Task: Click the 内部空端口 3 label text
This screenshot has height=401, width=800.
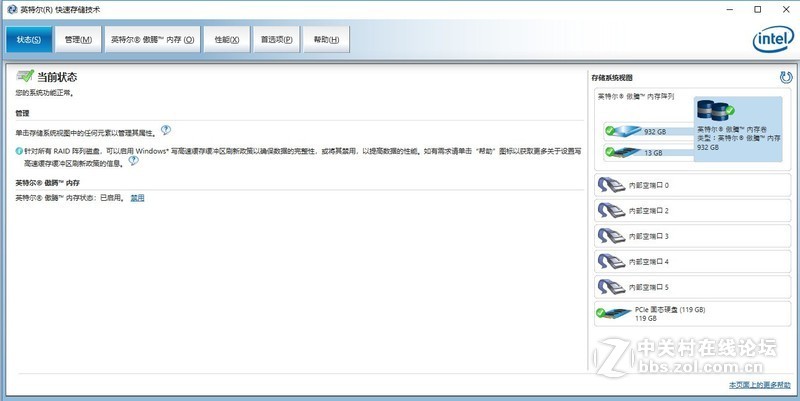Action: [648, 236]
